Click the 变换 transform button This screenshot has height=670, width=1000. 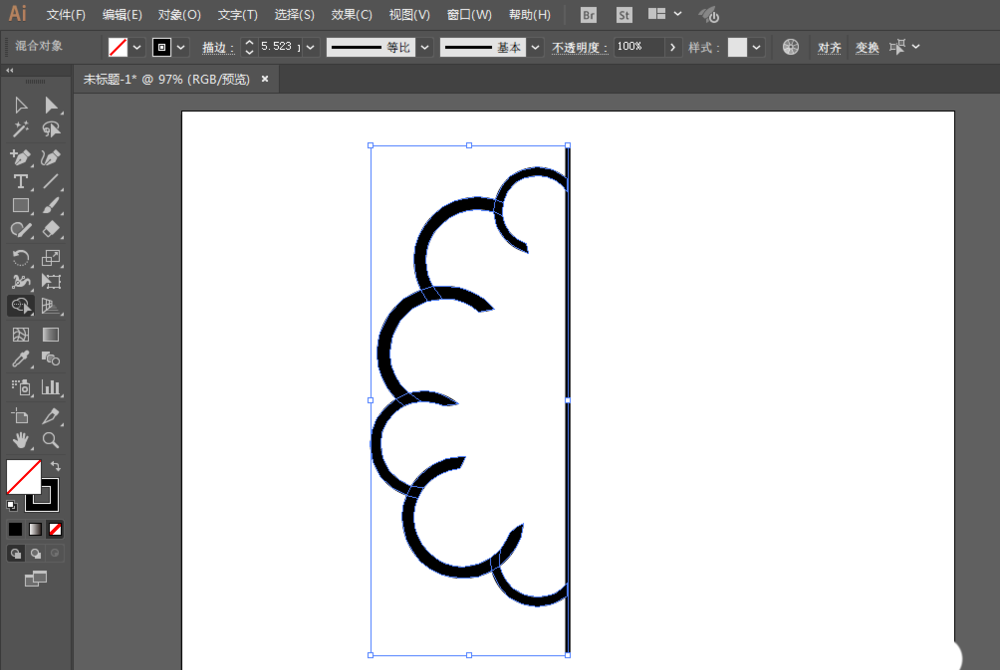click(x=866, y=47)
